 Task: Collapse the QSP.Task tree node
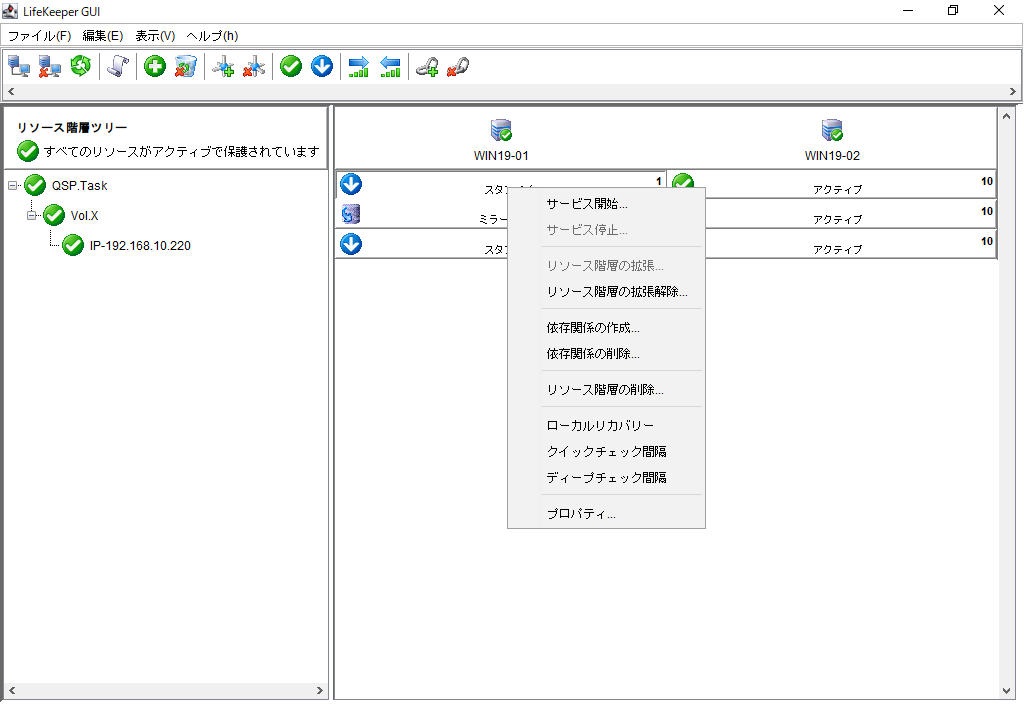coord(13,185)
